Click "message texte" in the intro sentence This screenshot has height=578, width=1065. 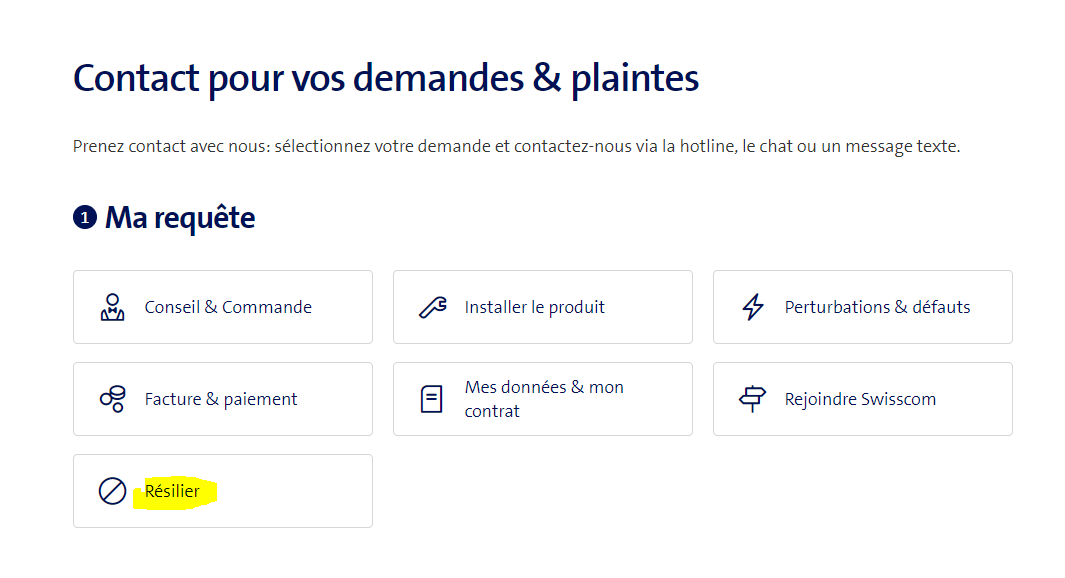[x=903, y=147]
